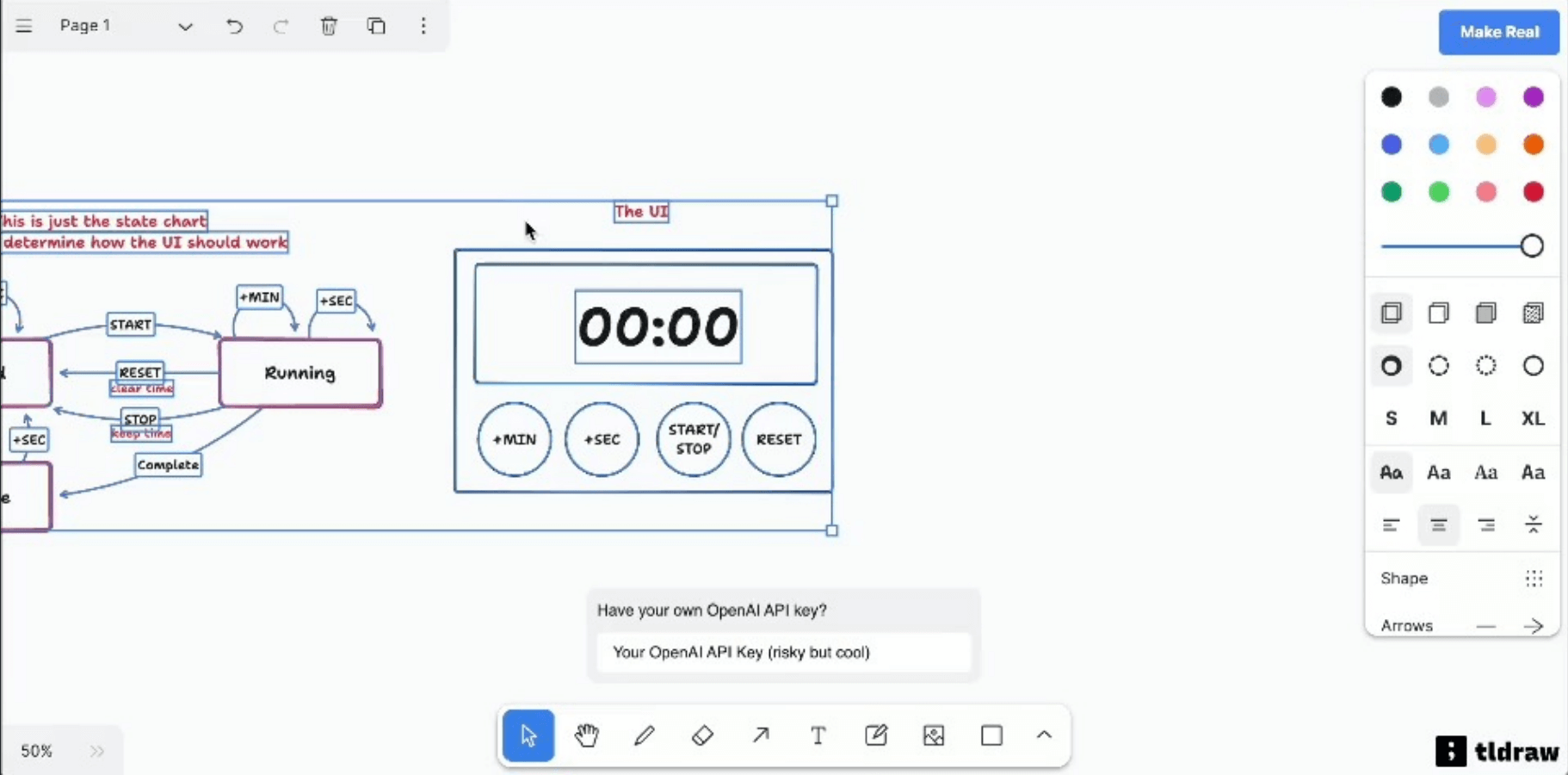Delete the selected shapes with trash icon
The height and width of the screenshot is (775, 1568).
(329, 26)
